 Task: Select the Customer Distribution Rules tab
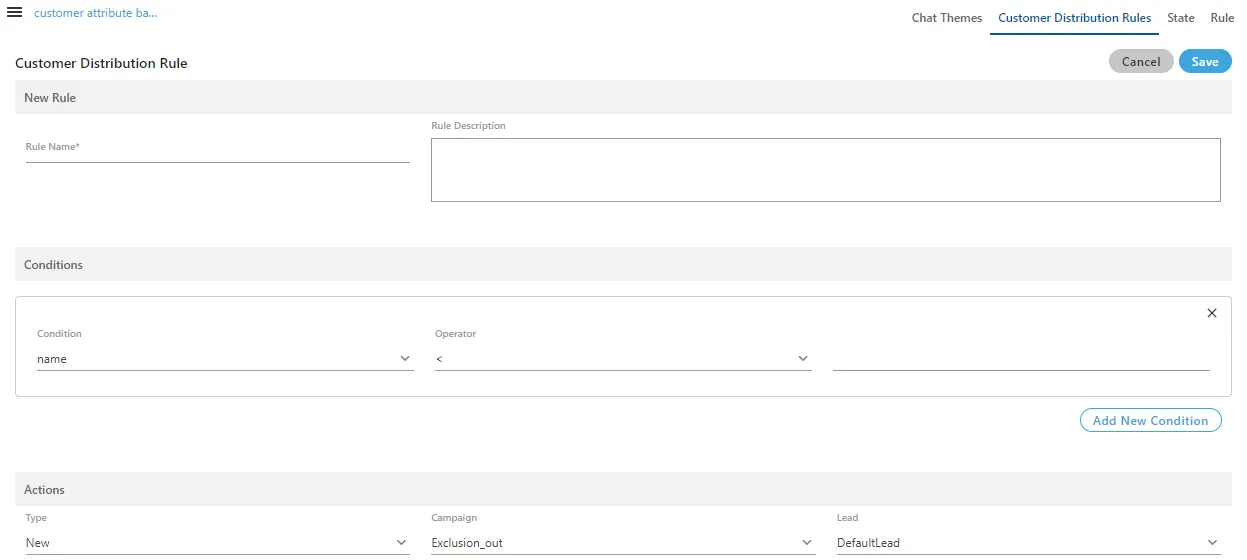1074,18
